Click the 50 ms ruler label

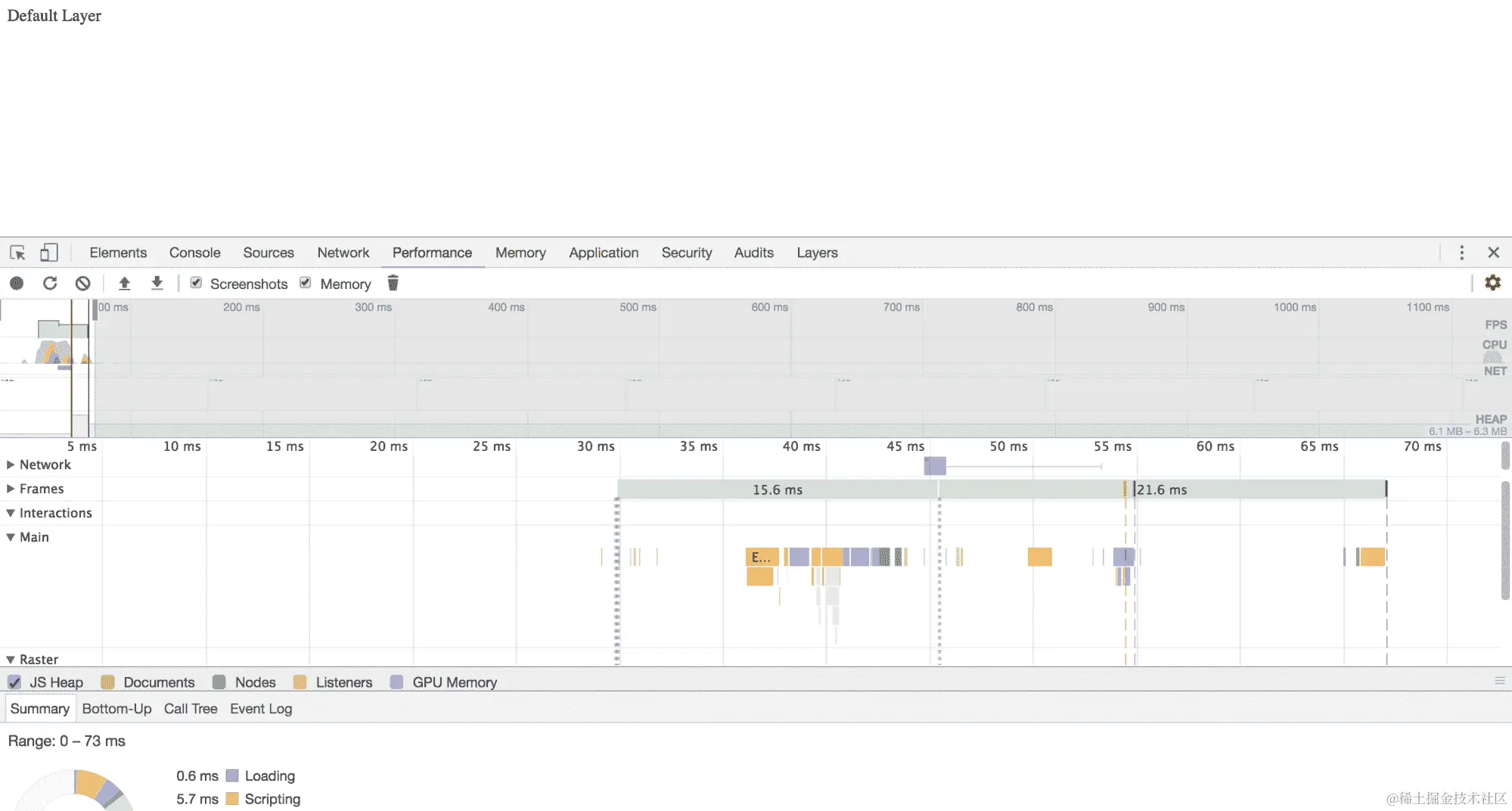(x=1008, y=446)
